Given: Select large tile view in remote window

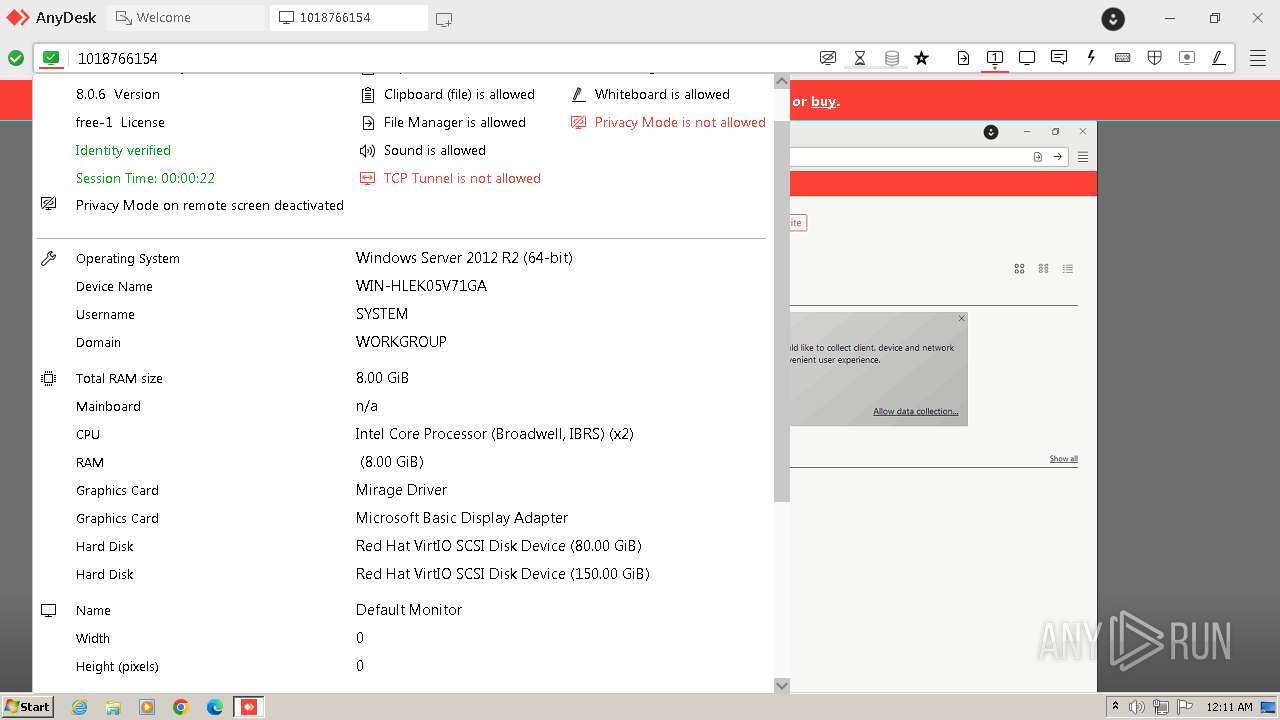Looking at the screenshot, I should tap(1020, 269).
